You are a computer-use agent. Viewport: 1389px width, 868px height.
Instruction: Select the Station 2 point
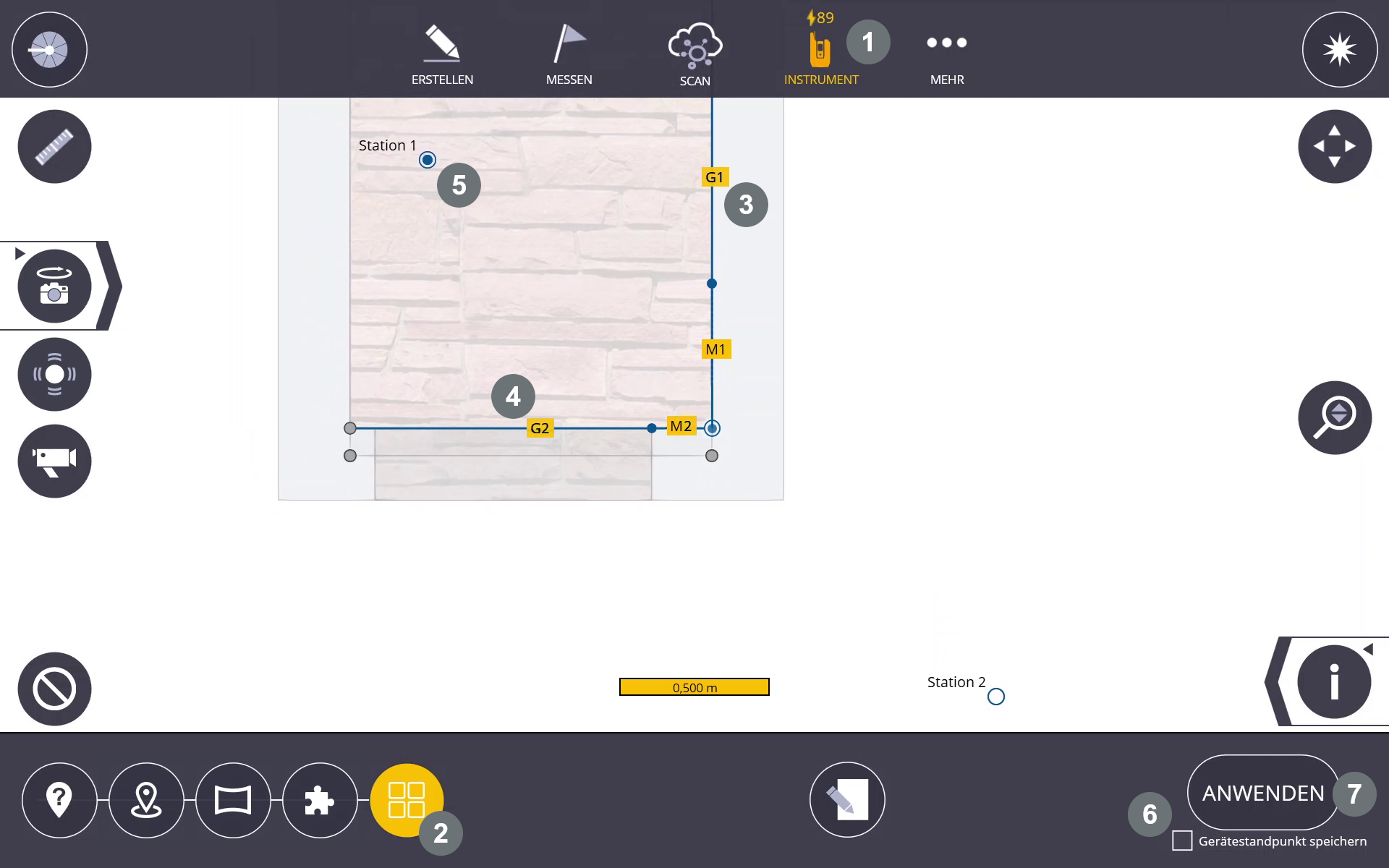(x=995, y=697)
